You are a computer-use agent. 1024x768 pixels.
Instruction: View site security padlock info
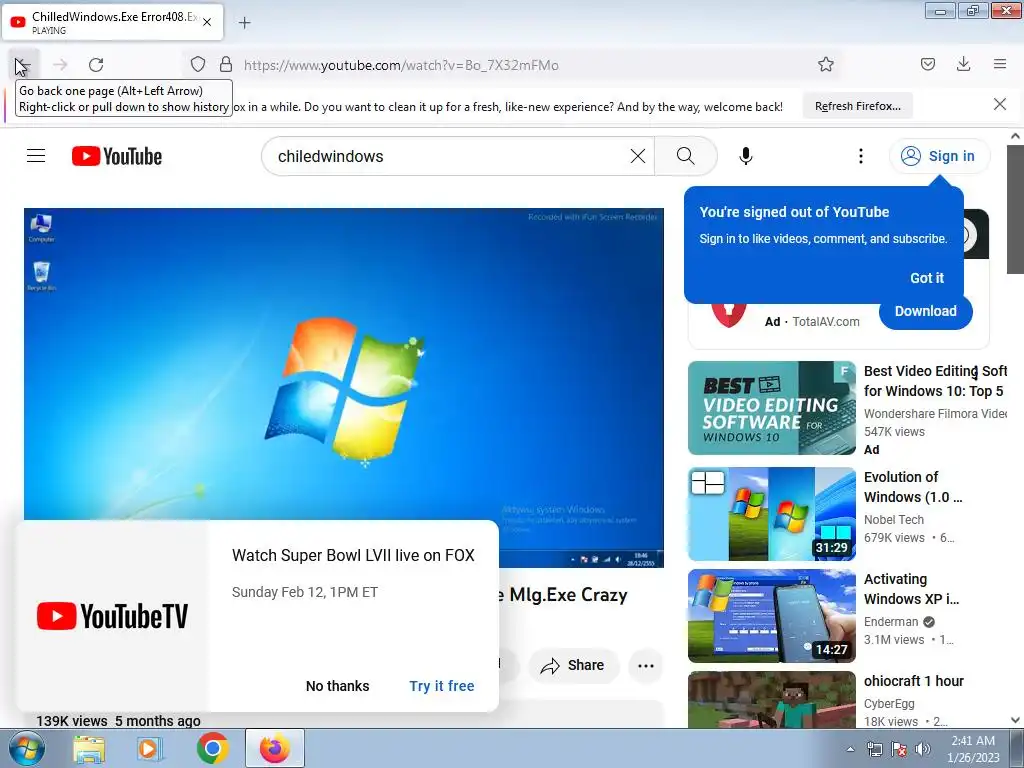[x=226, y=65]
